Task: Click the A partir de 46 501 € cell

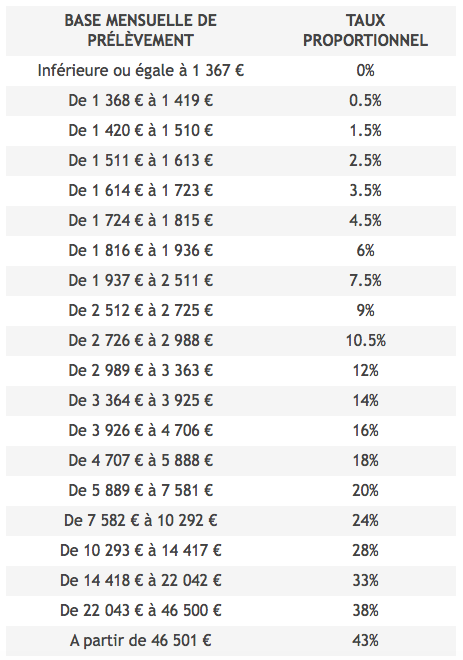Action: point(141,641)
